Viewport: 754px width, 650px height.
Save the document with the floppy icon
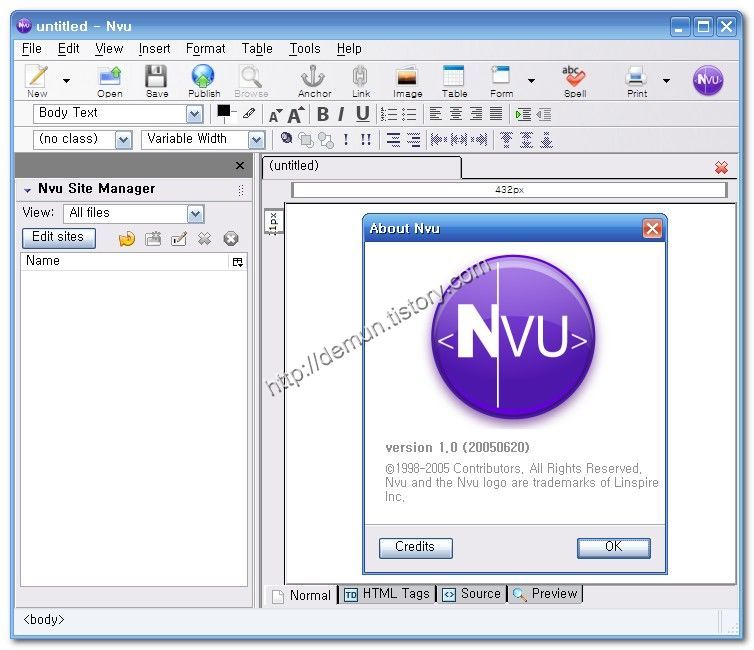click(x=157, y=81)
